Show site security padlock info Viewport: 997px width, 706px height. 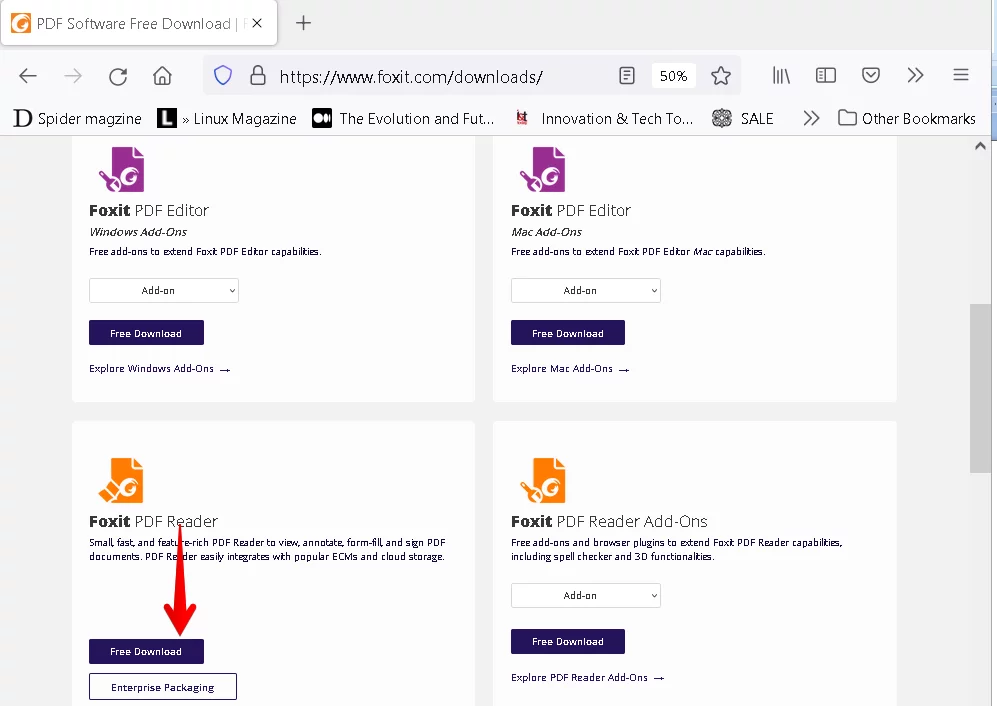(258, 76)
